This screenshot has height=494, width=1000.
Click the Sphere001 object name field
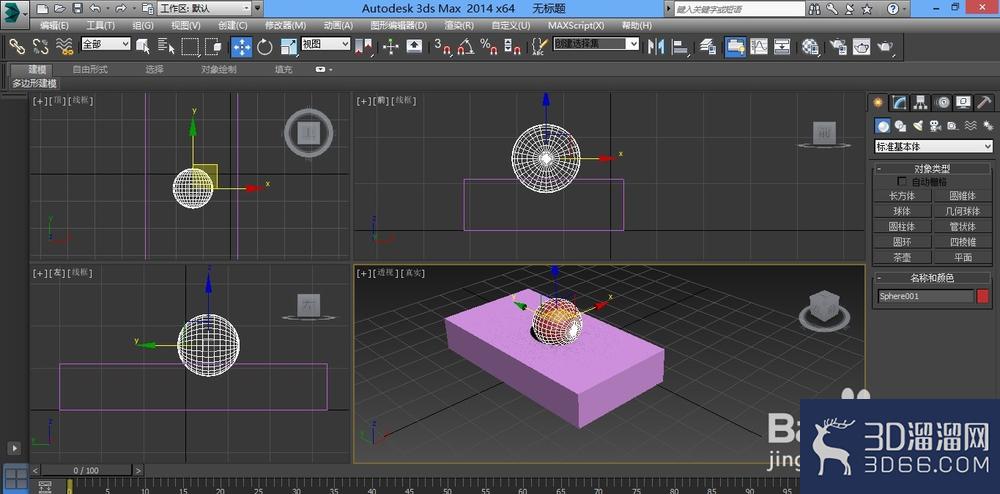[x=925, y=296]
